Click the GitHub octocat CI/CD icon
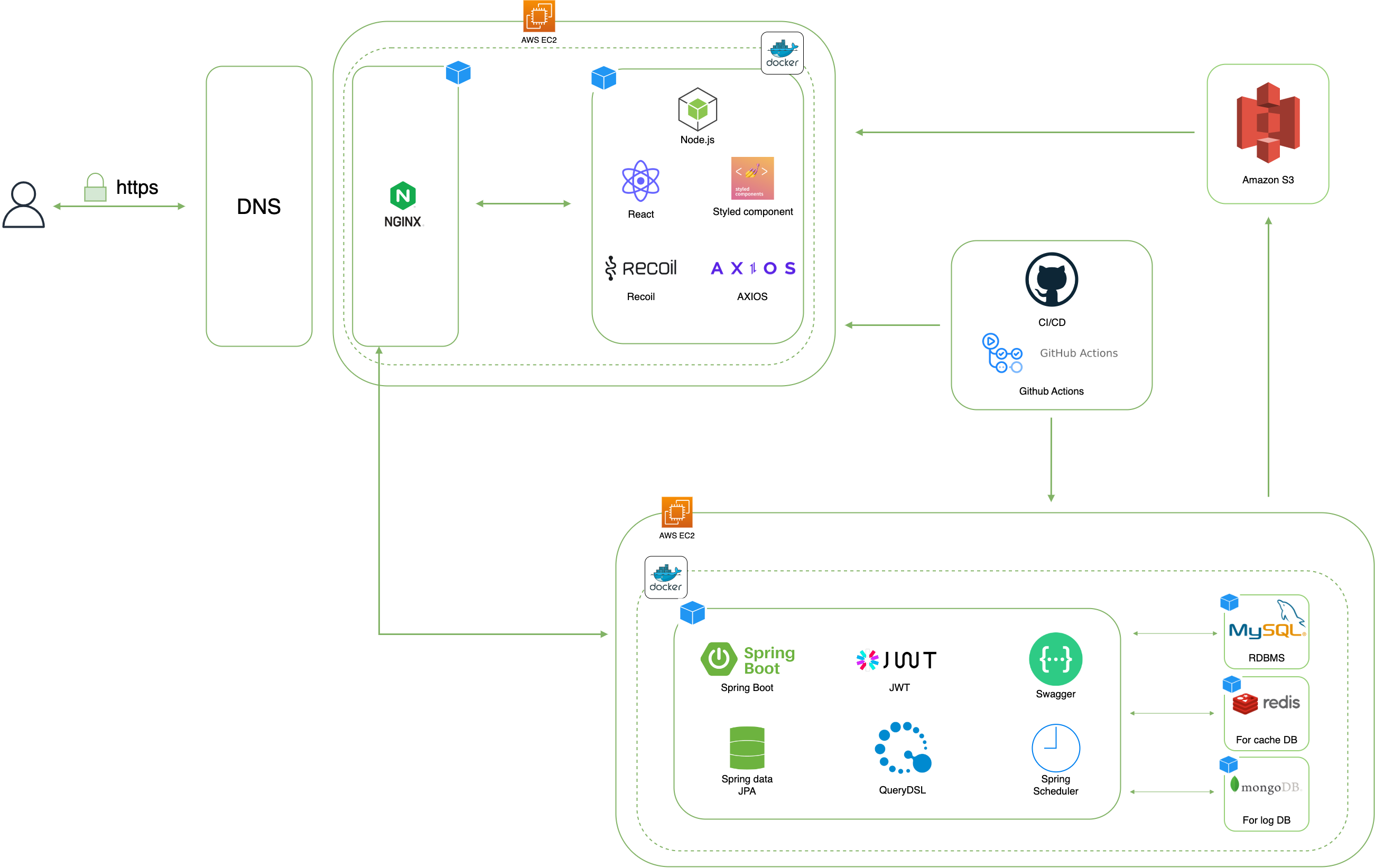Viewport: 1375px width, 868px height. coord(1051,279)
